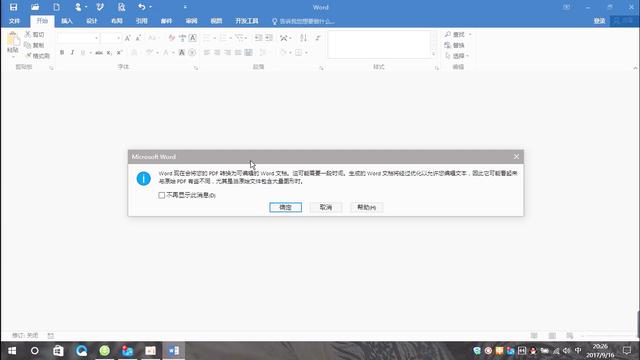Undo the last action
The width and height of the screenshot is (640, 360).
(141, 7)
